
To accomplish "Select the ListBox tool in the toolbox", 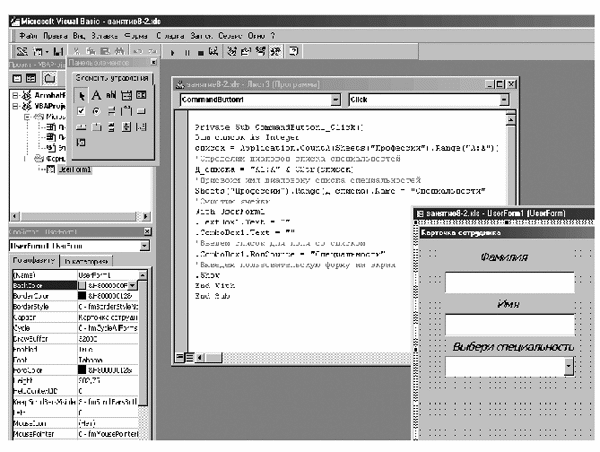I will tap(141, 95).
